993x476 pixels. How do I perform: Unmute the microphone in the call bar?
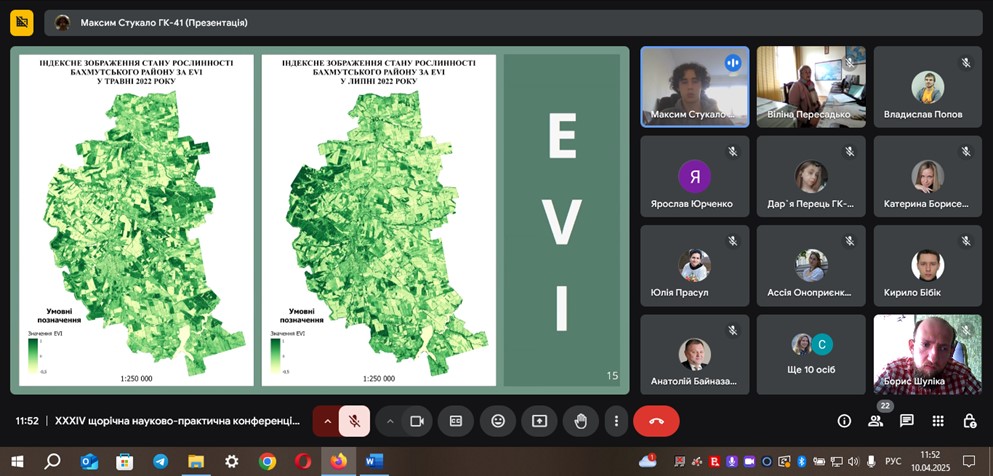click(354, 421)
